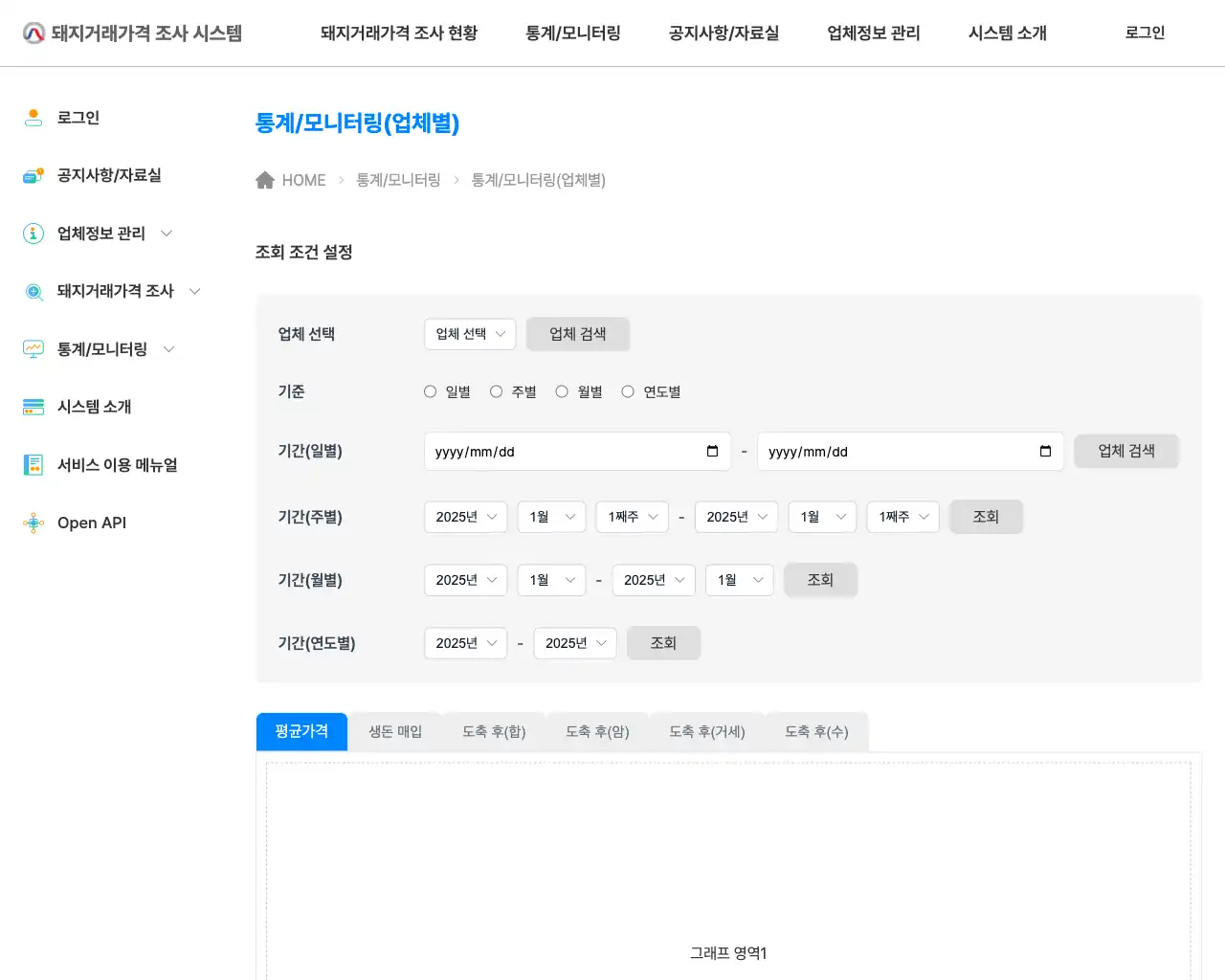
Task: Select the 주별 radio button
Action: (496, 390)
